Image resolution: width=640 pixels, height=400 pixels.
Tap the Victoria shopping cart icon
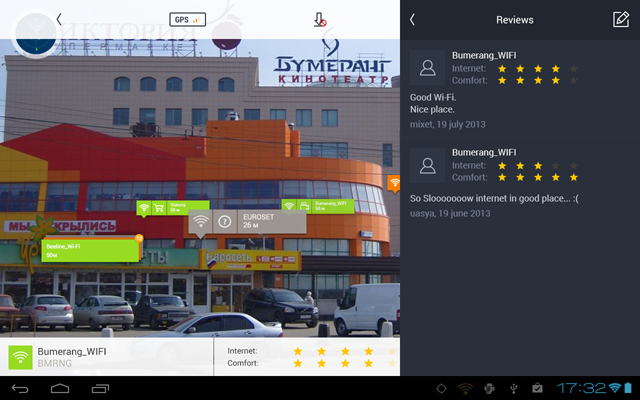click(159, 208)
